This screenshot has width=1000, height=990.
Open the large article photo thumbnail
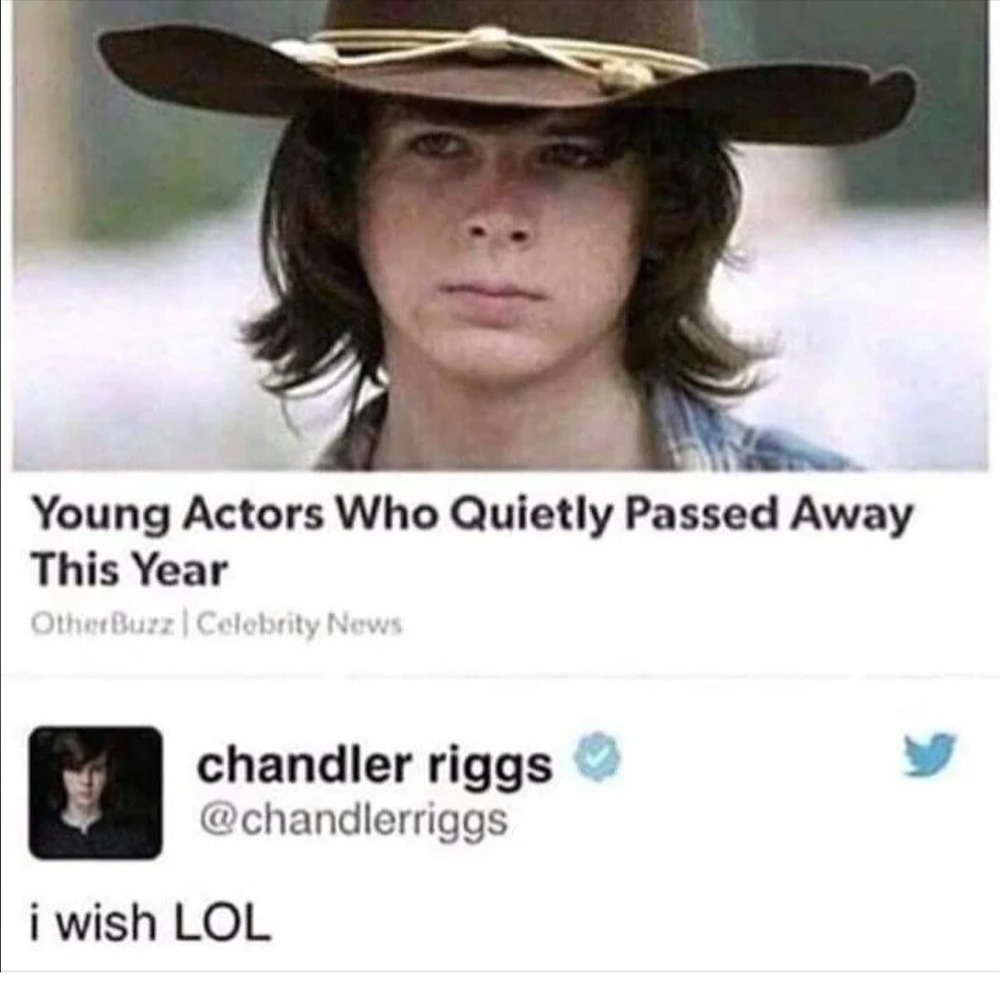(500, 235)
